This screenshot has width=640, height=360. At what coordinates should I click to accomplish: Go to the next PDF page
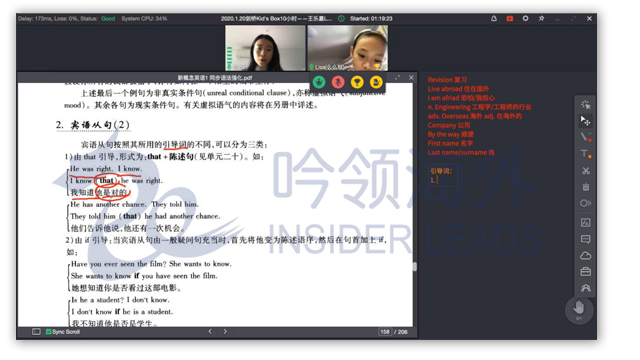[225, 331]
